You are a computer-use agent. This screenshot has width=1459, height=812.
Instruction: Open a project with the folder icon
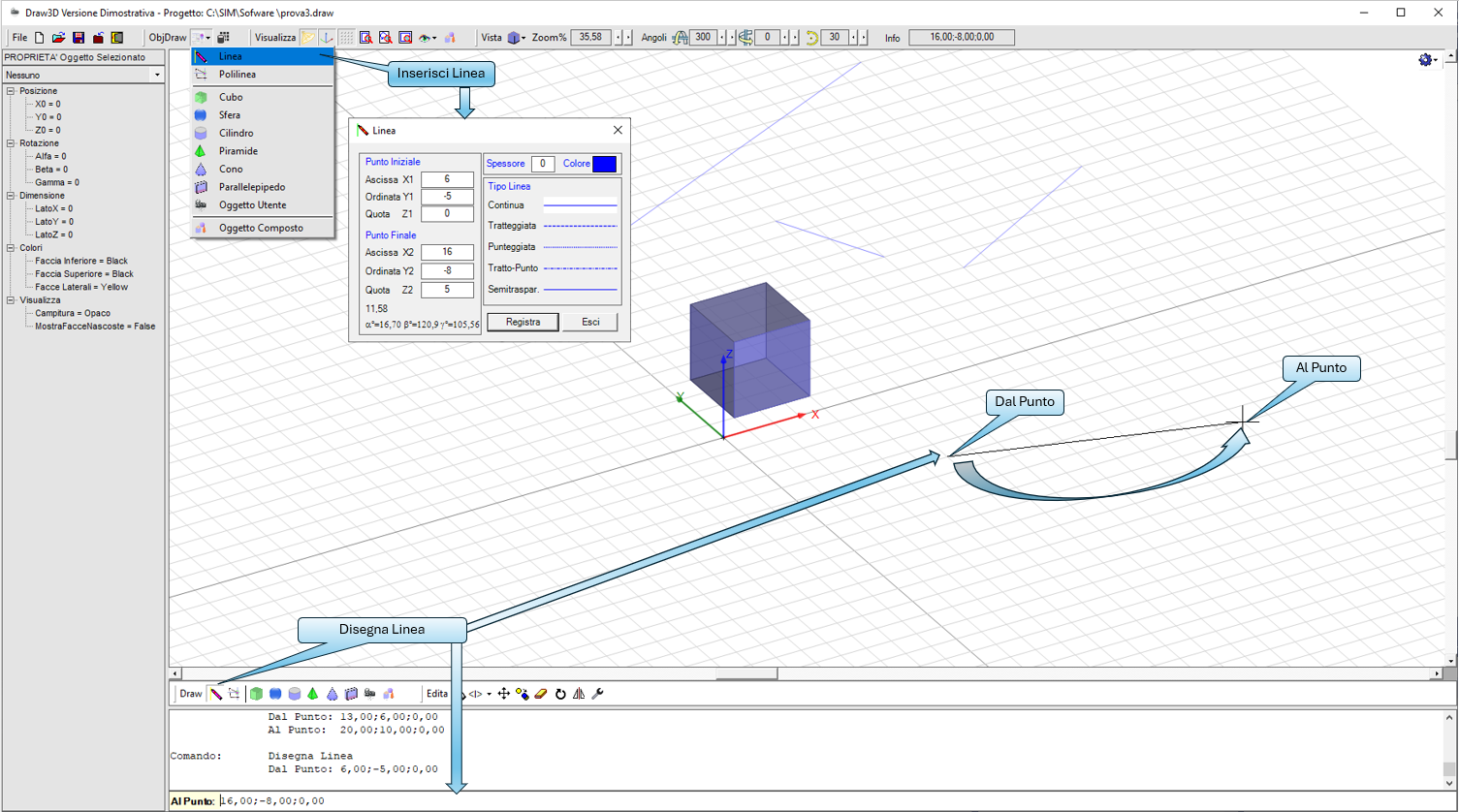(x=58, y=38)
